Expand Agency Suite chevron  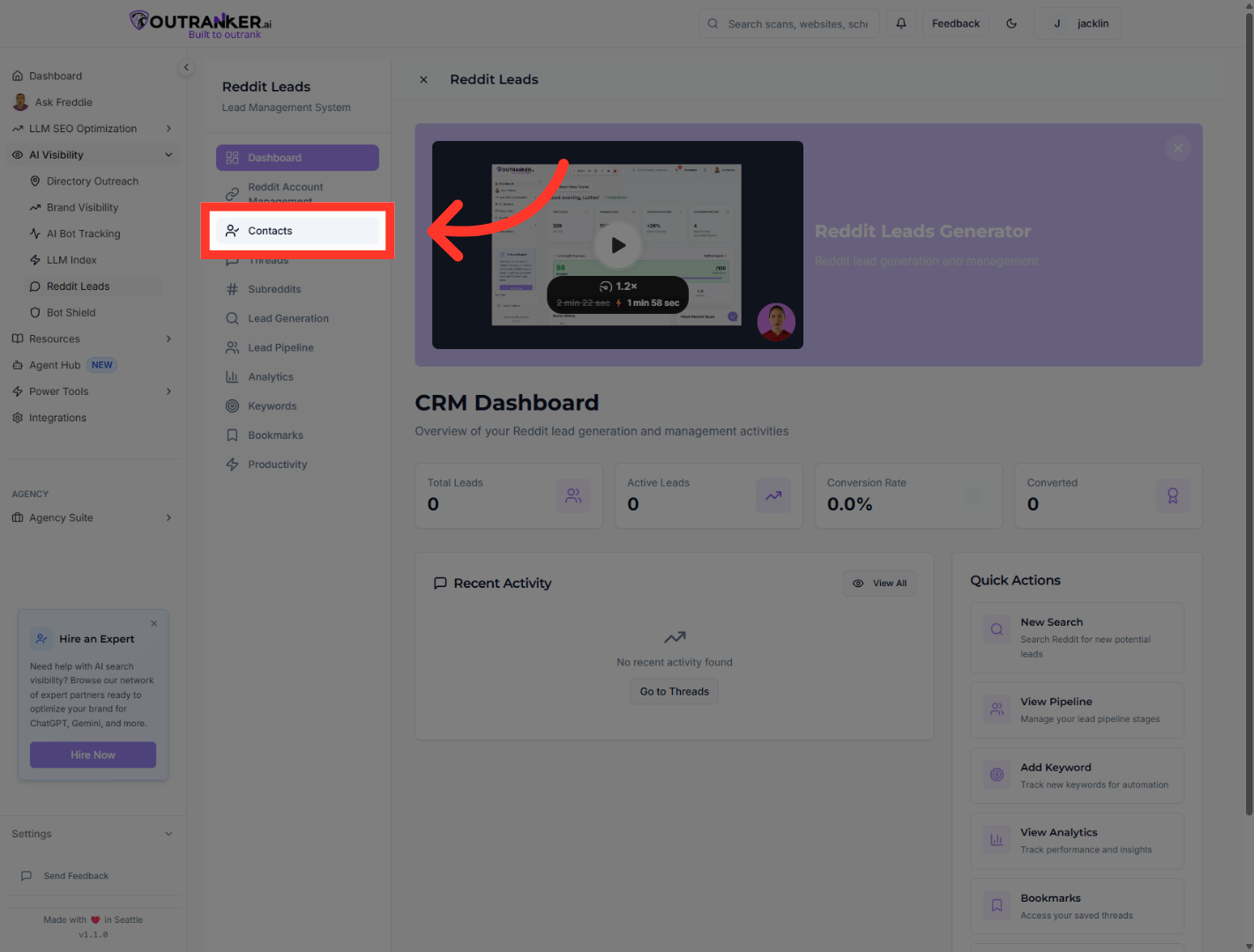pos(168,517)
